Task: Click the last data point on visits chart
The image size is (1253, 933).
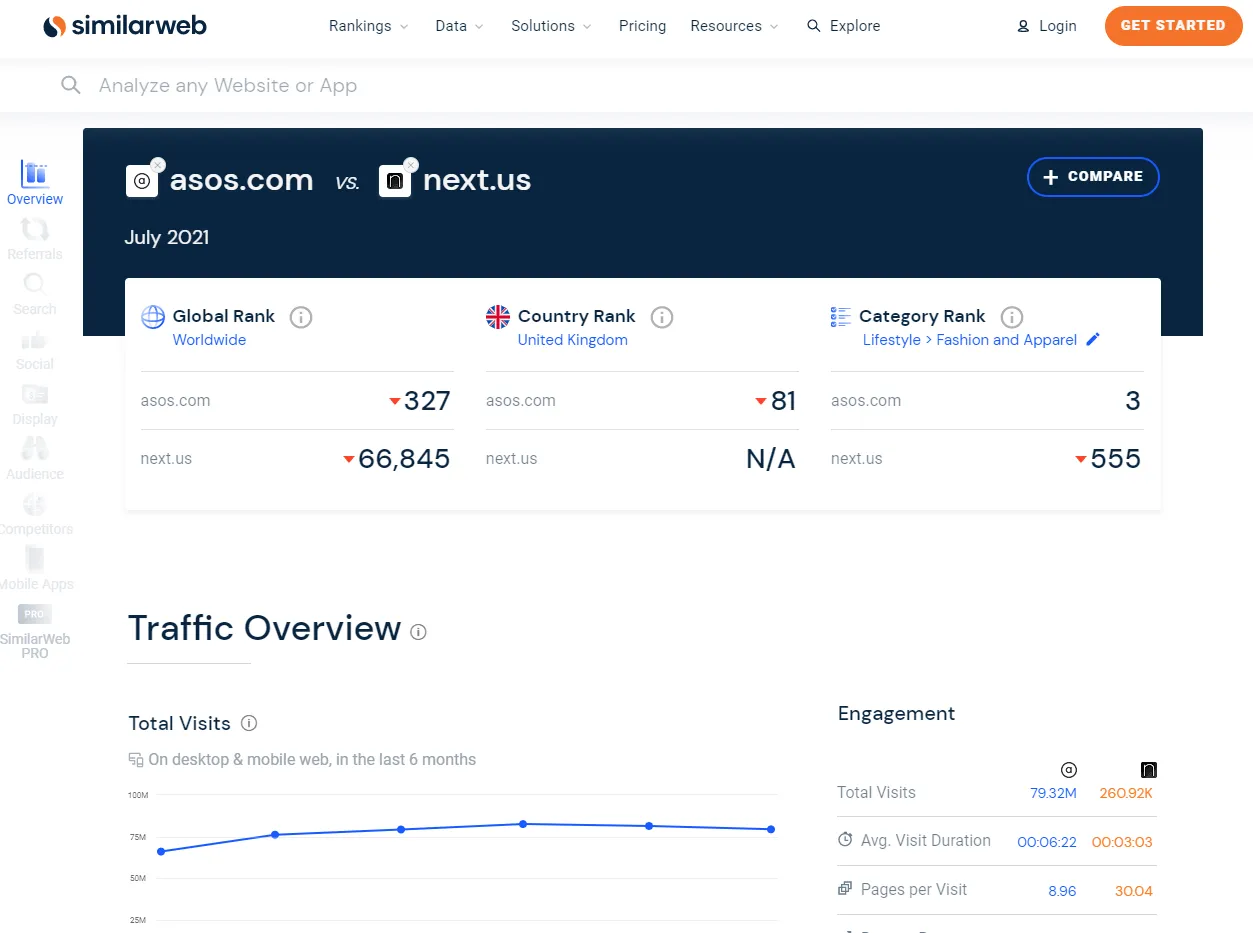Action: pyautogui.click(x=771, y=829)
